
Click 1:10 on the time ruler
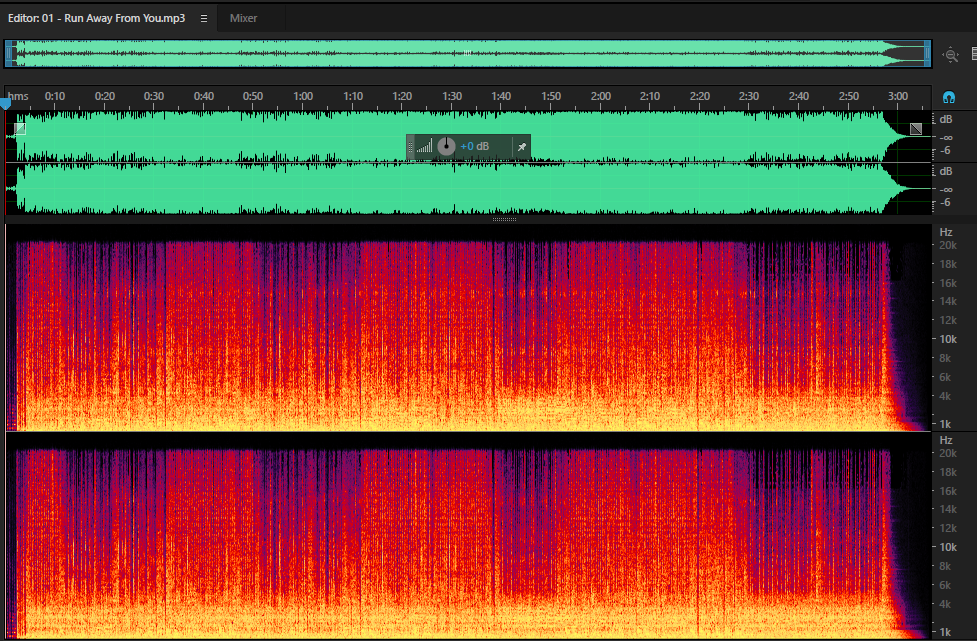pos(353,96)
